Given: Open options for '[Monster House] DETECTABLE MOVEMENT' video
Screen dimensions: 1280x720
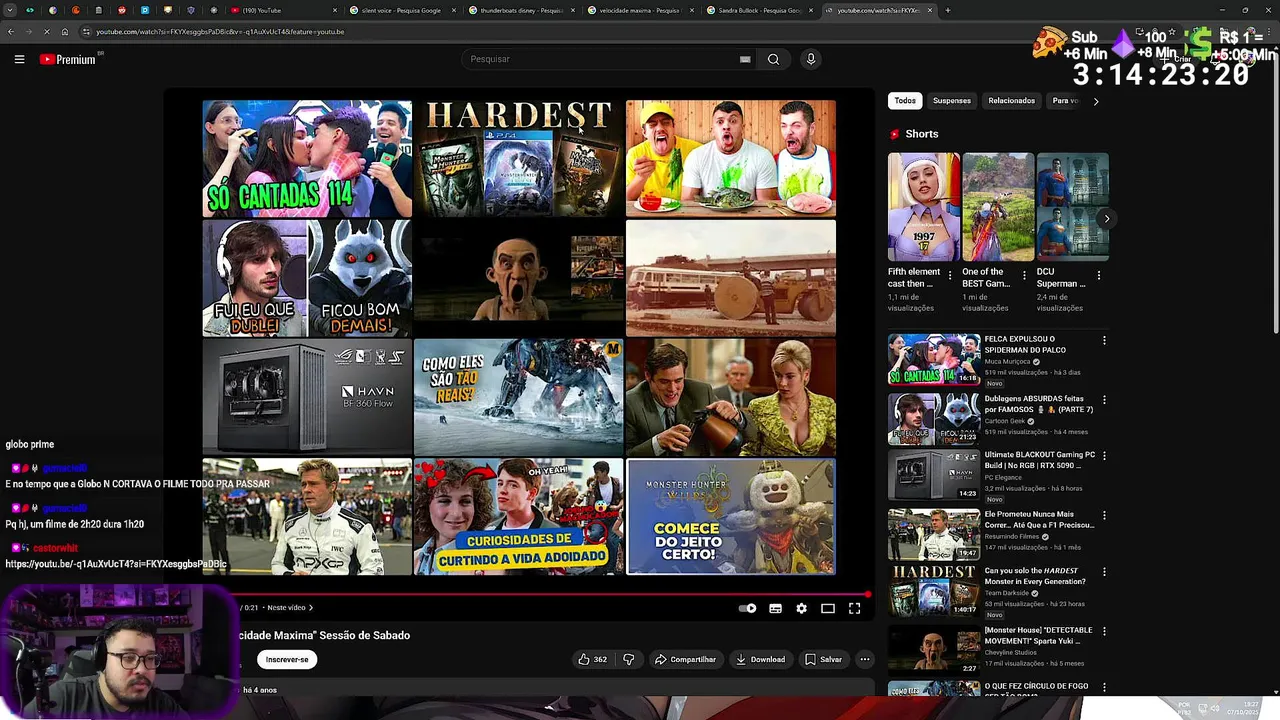Looking at the screenshot, I should tap(1104, 631).
